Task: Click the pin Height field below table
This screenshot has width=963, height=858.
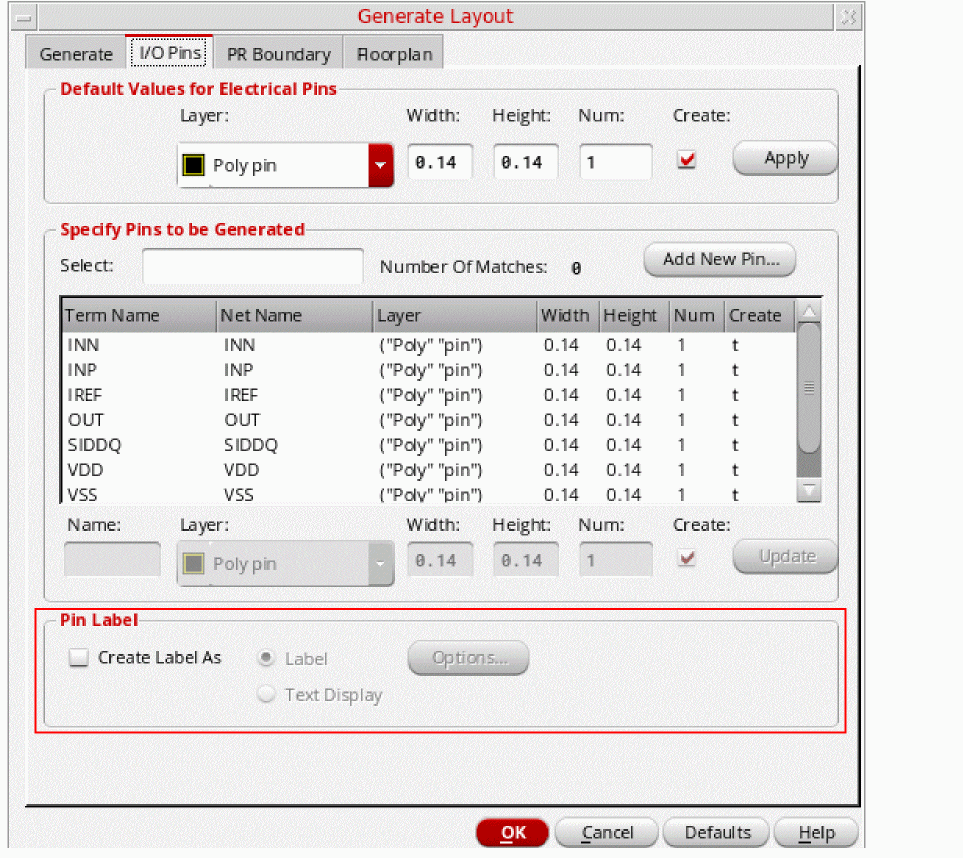Action: pos(526,560)
